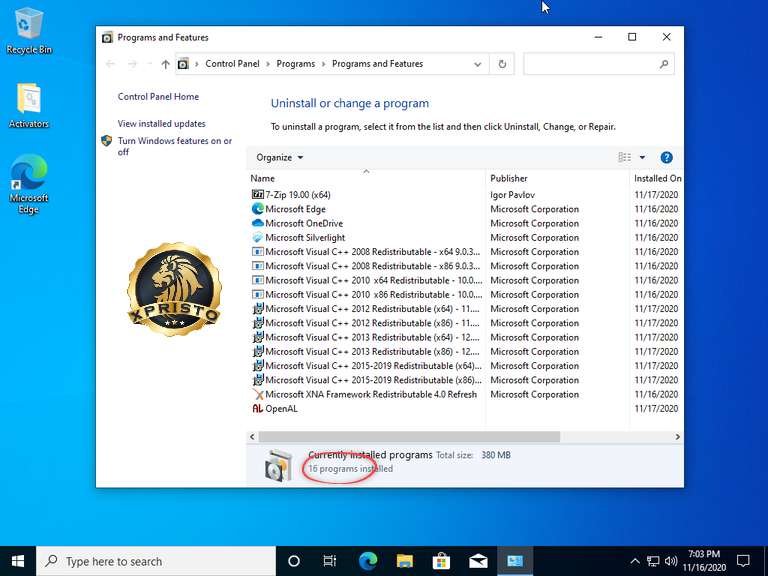Click the Microsoft OneDrive cloud icon
Screen dimensions: 768x576
tap(258, 223)
